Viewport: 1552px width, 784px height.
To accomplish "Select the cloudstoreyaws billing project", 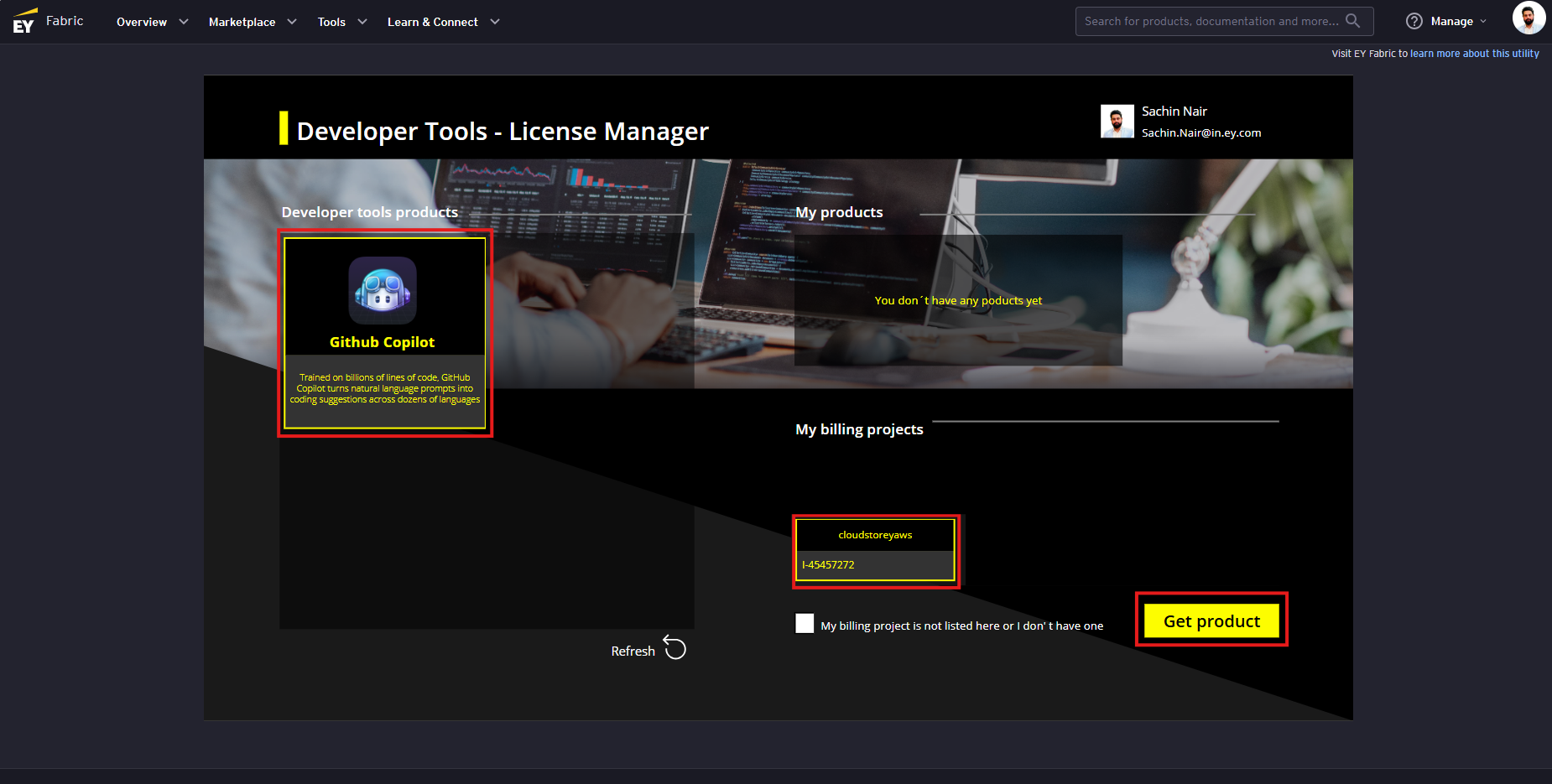I will (875, 550).
